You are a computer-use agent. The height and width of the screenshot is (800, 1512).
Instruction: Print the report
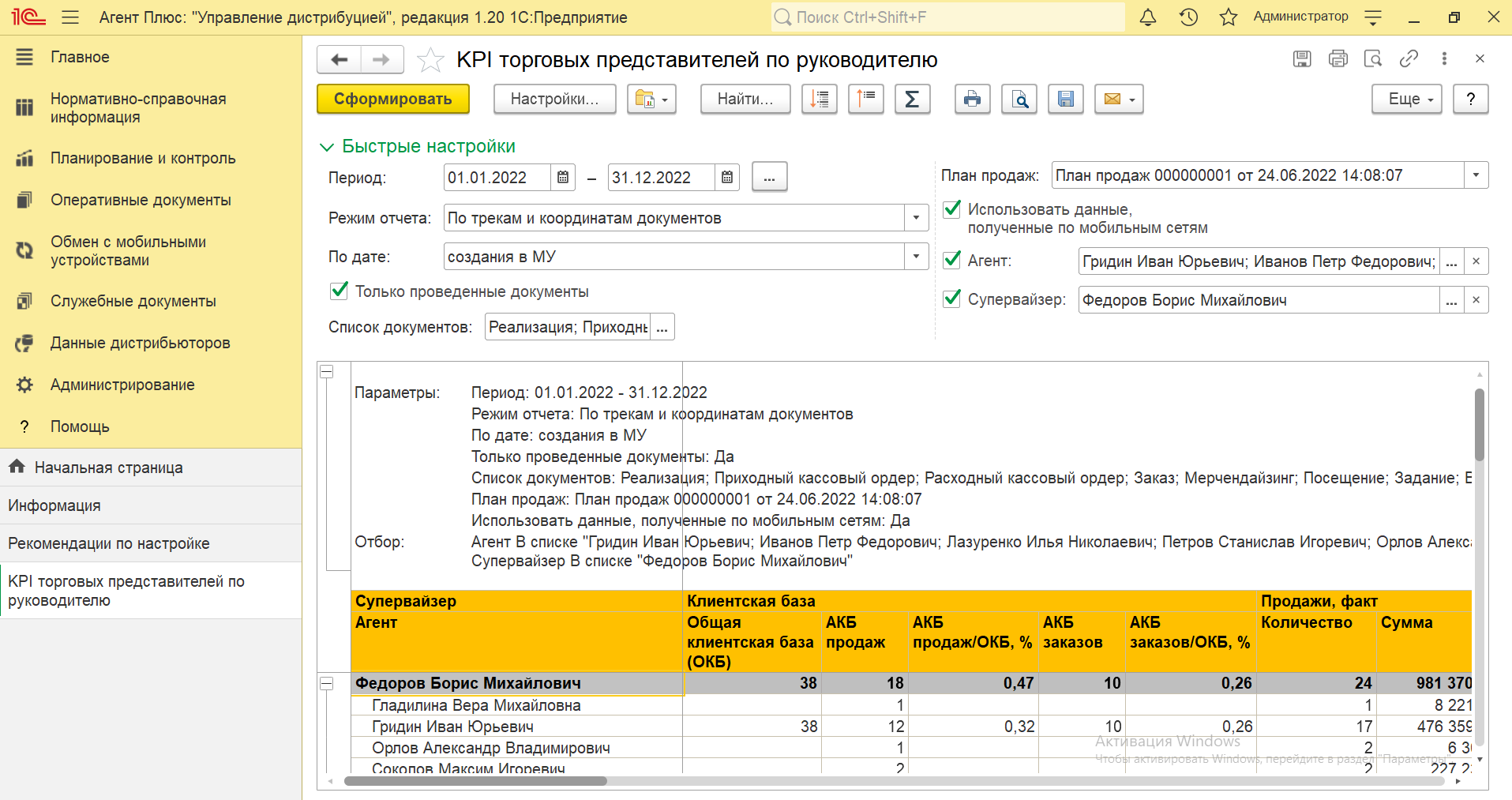coord(972,100)
